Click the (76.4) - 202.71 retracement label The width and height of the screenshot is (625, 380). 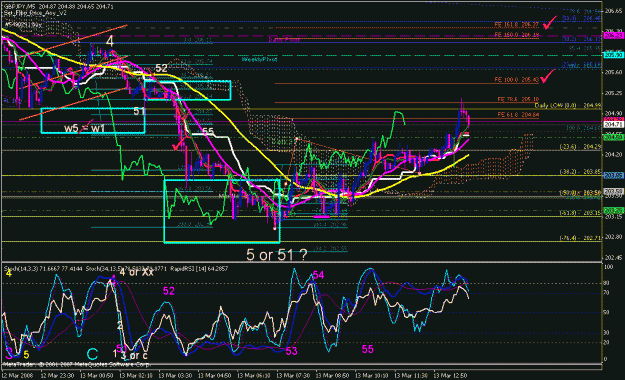click(x=580, y=238)
